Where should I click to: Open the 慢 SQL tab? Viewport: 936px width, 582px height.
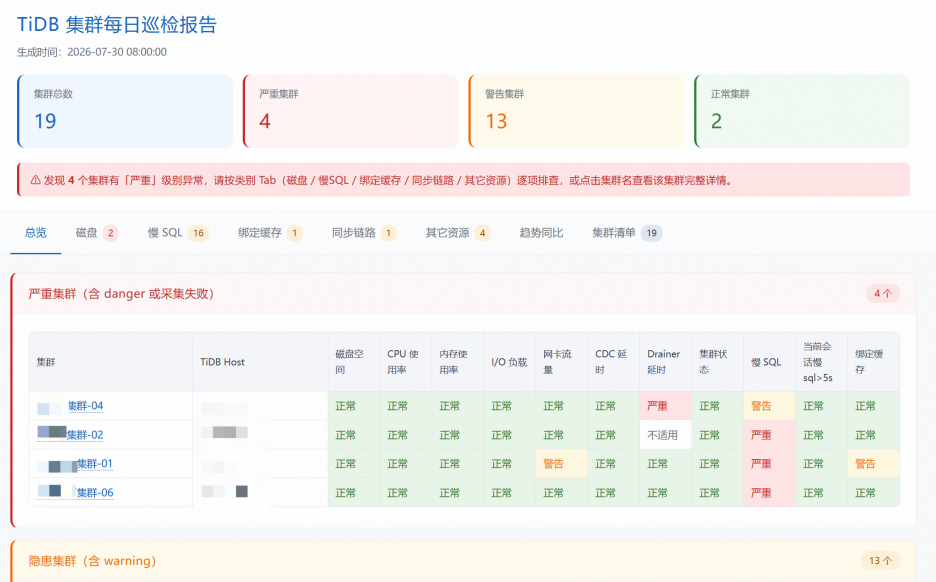click(178, 233)
